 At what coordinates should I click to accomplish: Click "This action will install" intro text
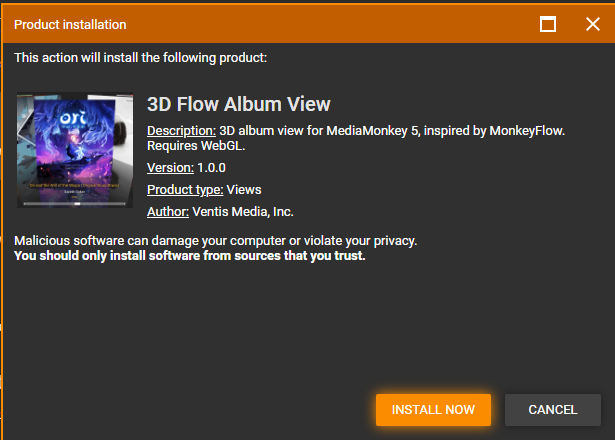click(140, 58)
